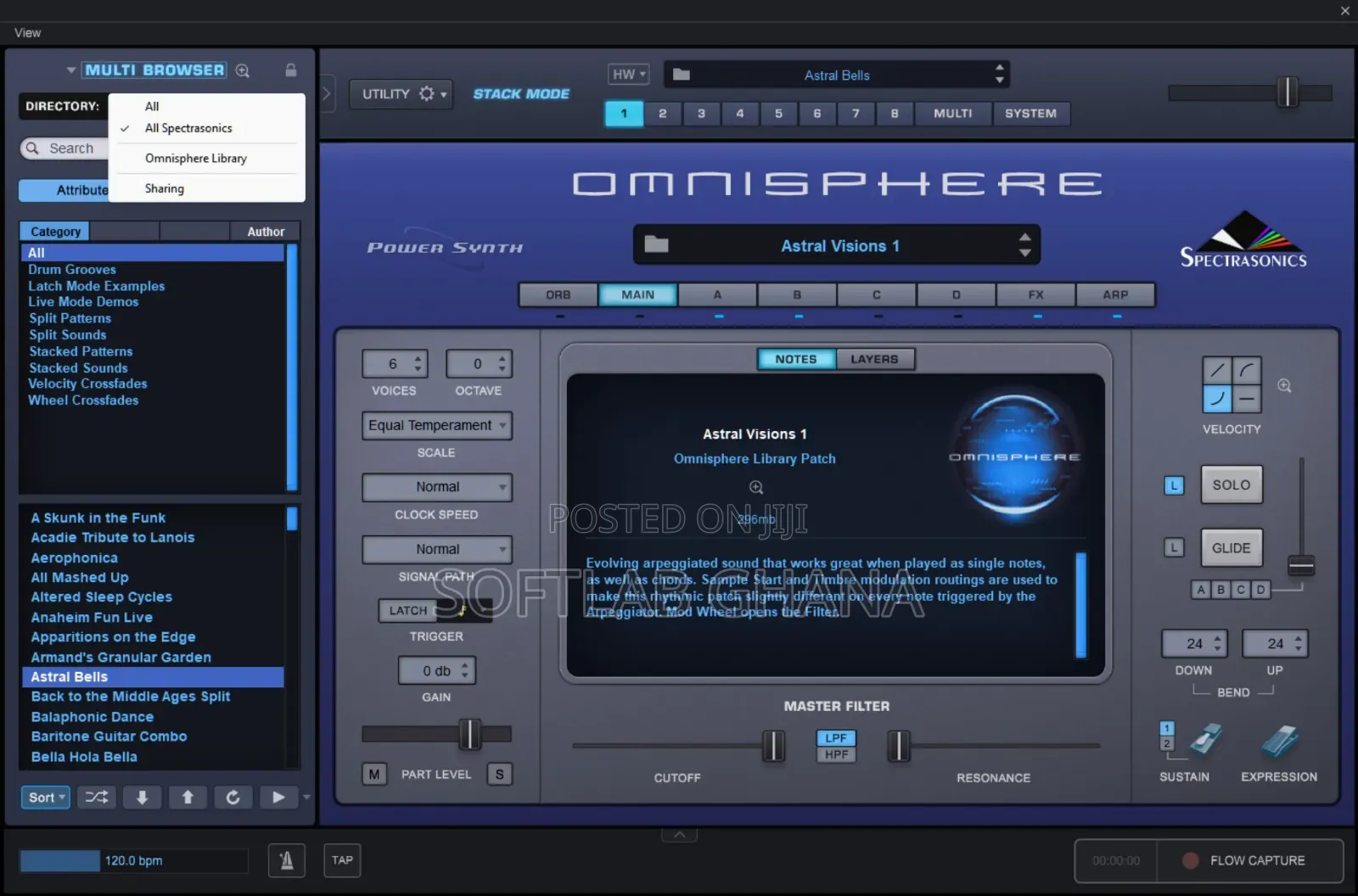Switch to the ORB tab
Screen dimensions: 1358x896
tap(558, 294)
